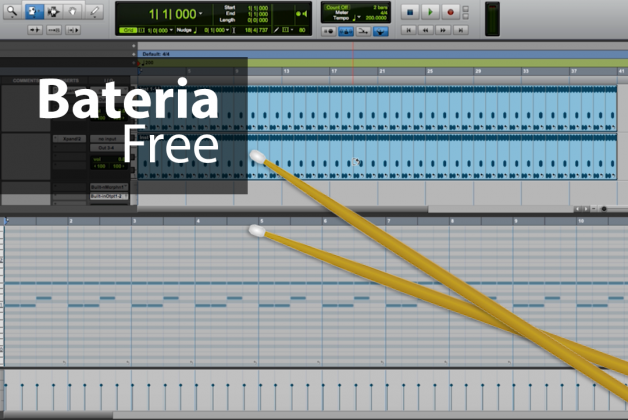Toggle the highlighted metronome click button
This screenshot has height=420, width=628.
coord(347,31)
